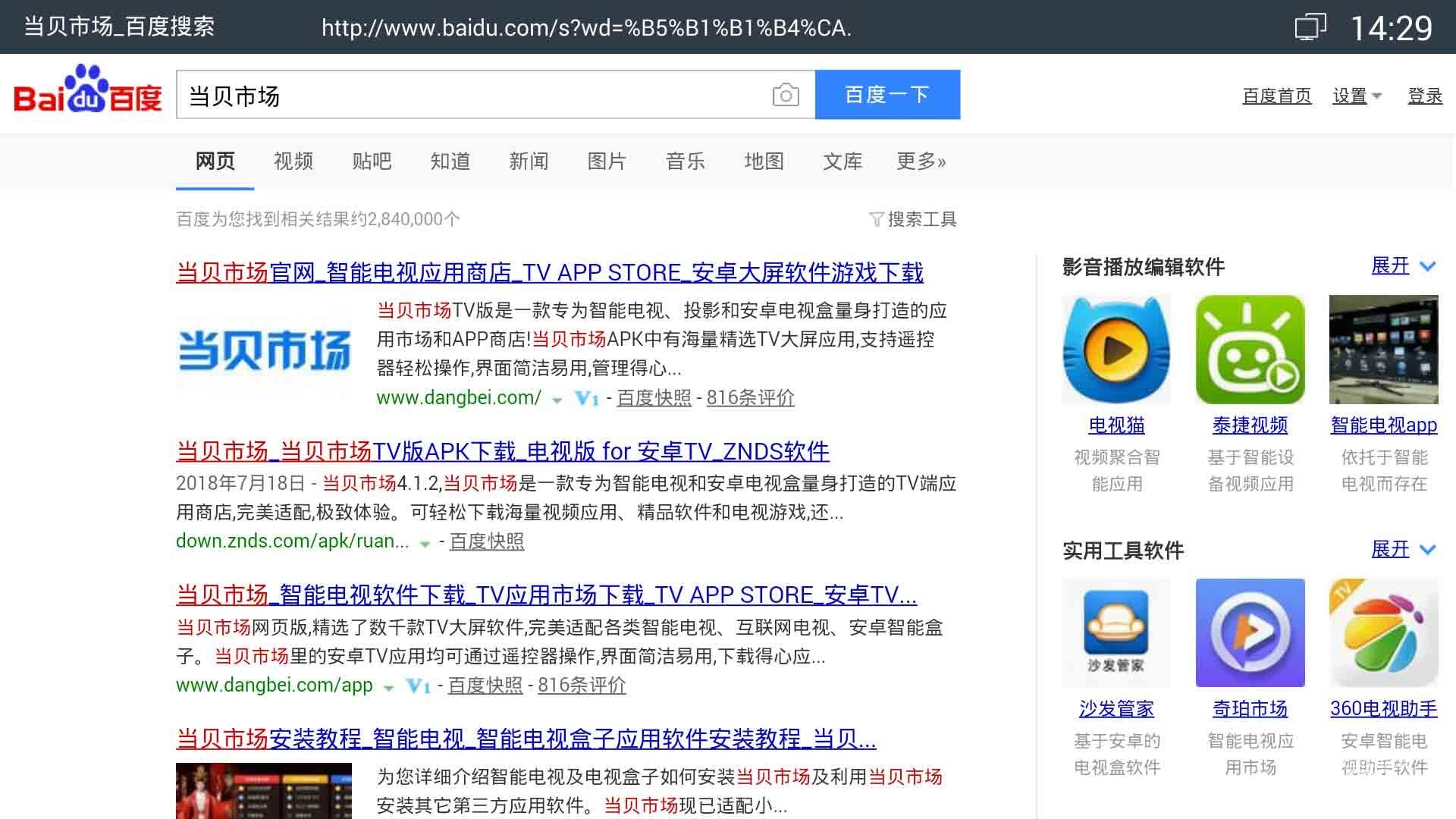1456x819 pixels.
Task: Click the camera image search icon
Action: [x=785, y=96]
